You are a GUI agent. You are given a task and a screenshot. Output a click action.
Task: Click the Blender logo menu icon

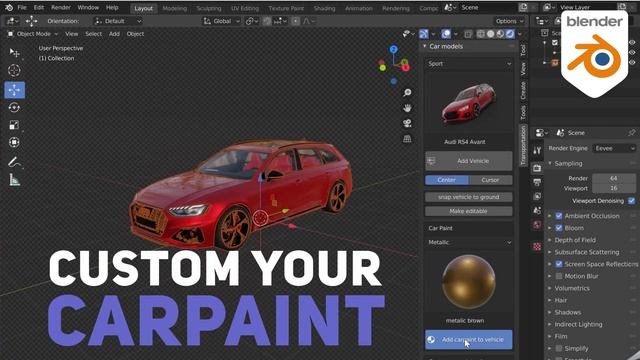click(9, 7)
